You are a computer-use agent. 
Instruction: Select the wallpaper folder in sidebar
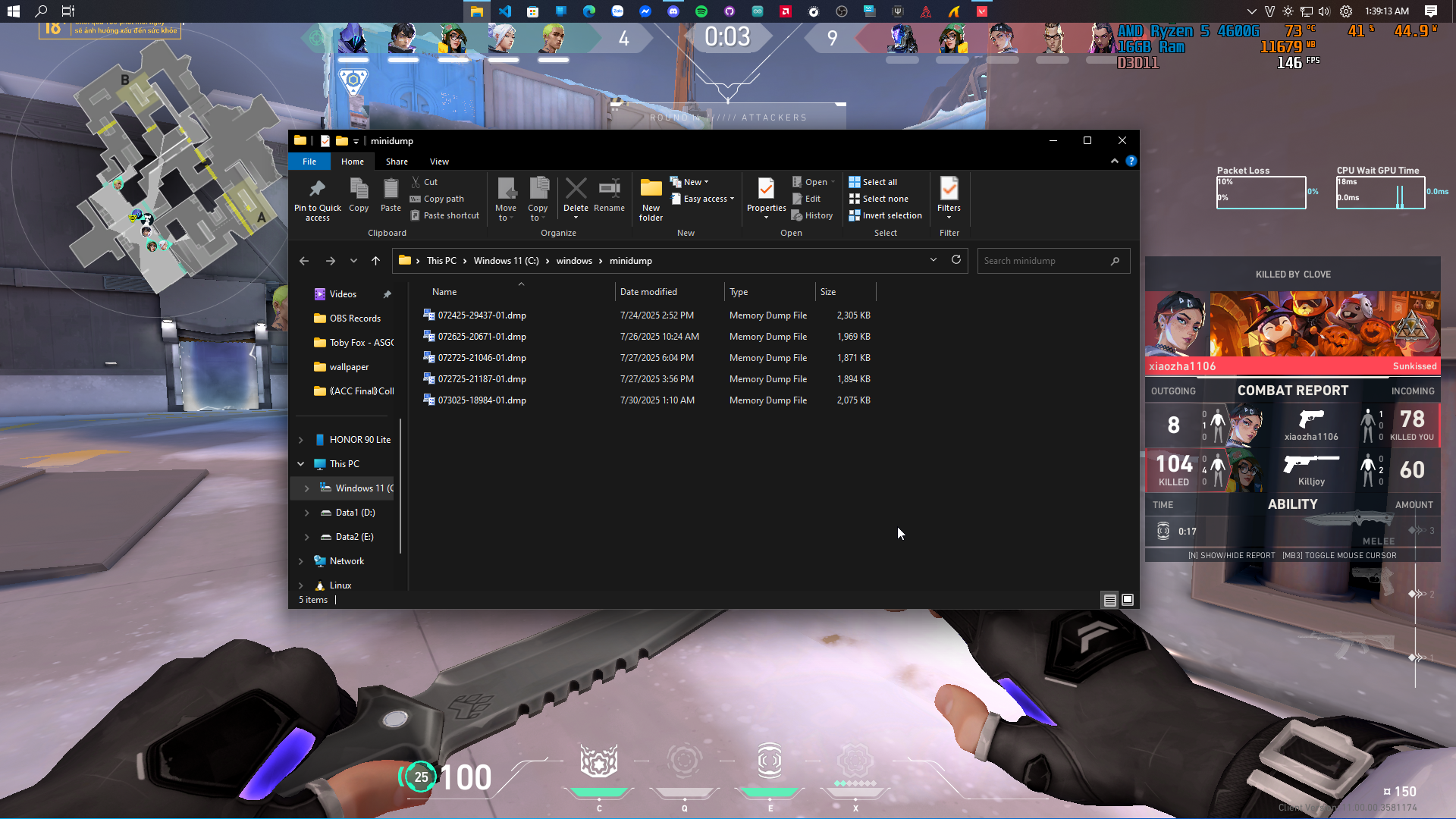(348, 367)
